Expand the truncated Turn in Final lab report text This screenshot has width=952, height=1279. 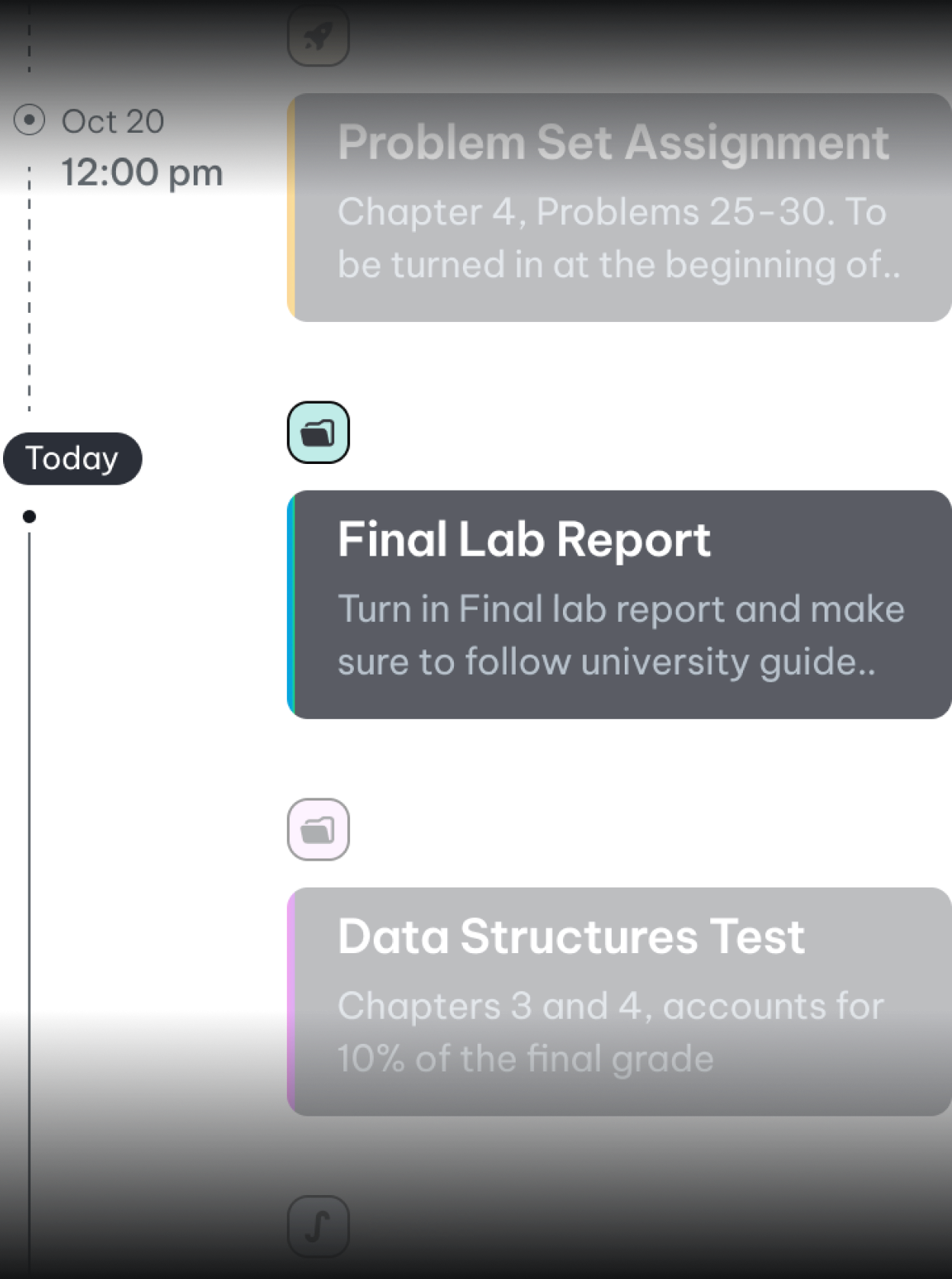621,635
